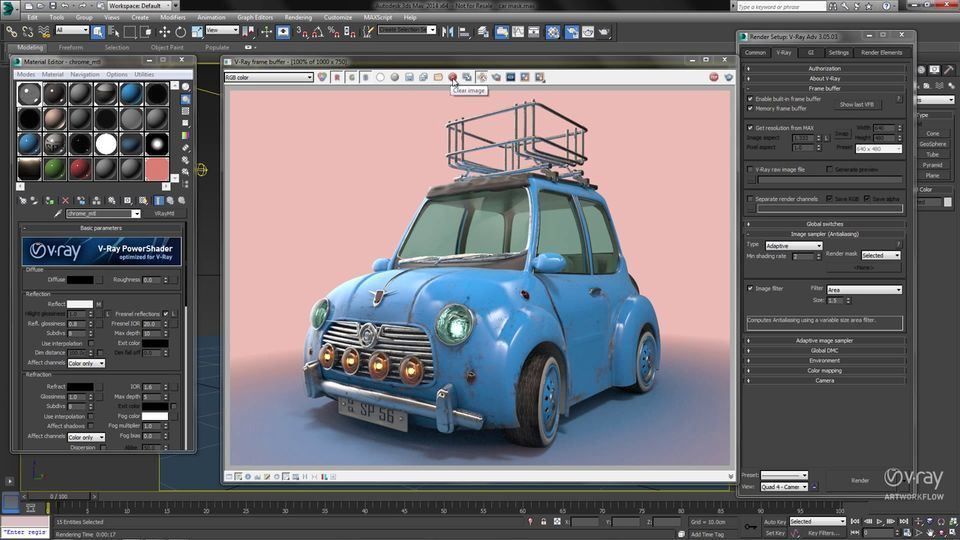Open the image sampler Type dropdown

pyautogui.click(x=793, y=245)
